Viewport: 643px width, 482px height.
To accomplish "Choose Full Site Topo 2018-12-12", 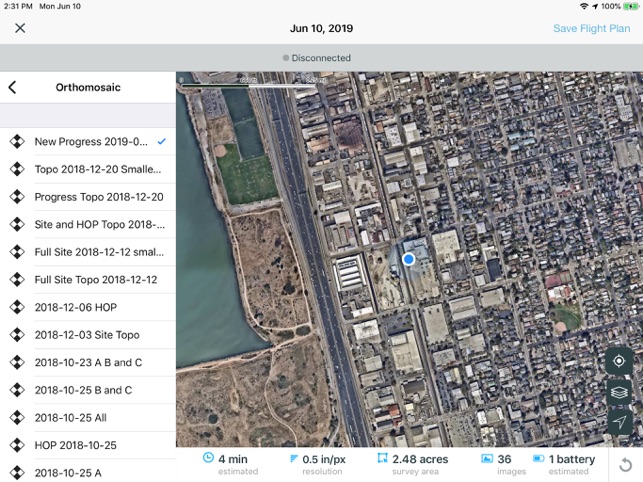I will 88,280.
